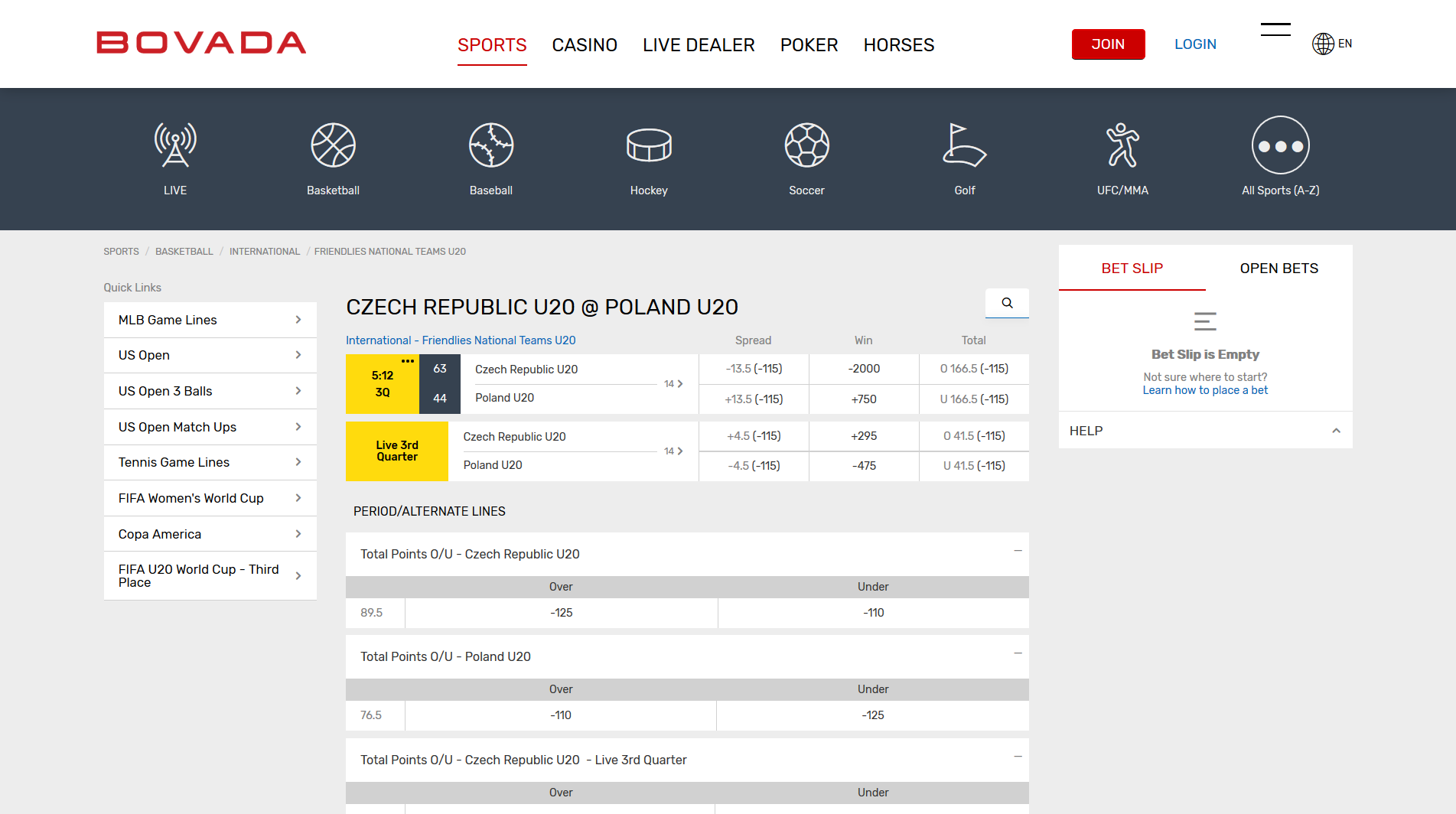Viewport: 1456px width, 814px height.
Task: Collapse Czech Republic U20 Live 3rd Quarter section
Action: pos(1018,757)
